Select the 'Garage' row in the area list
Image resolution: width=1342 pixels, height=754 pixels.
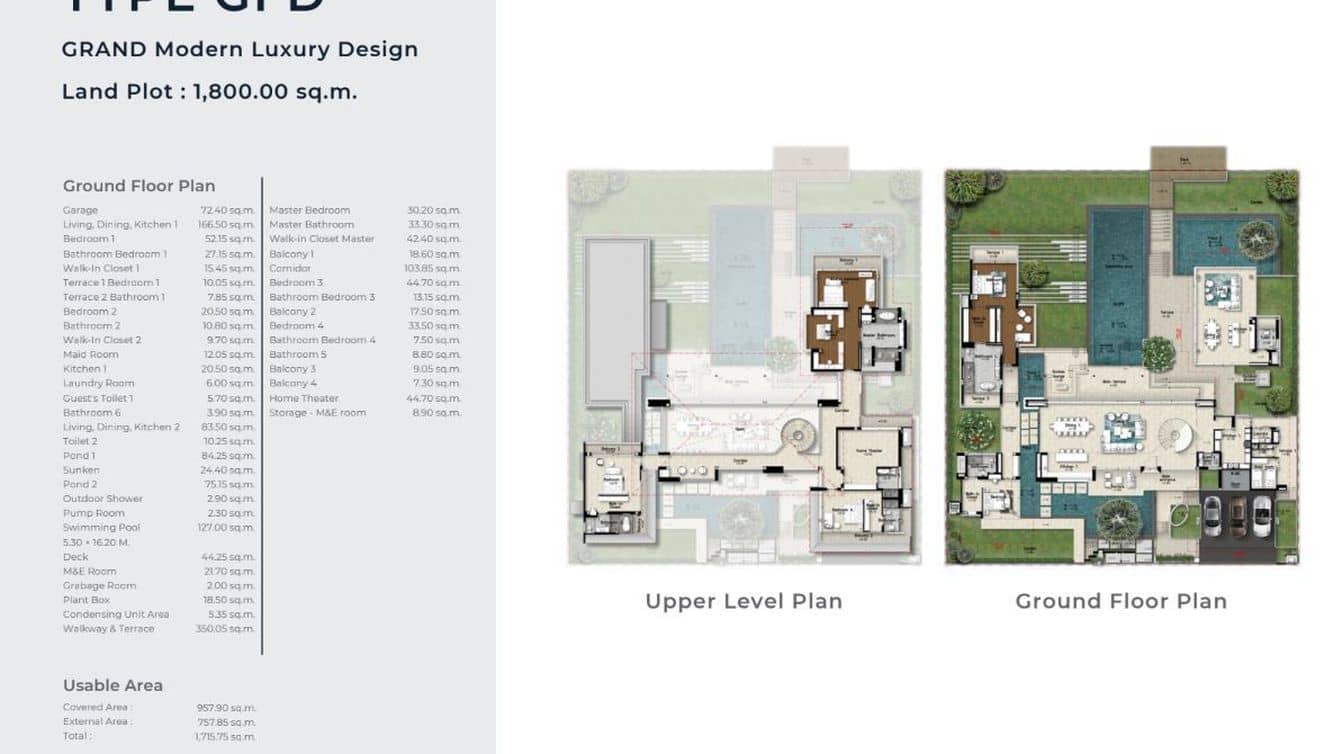coord(80,210)
